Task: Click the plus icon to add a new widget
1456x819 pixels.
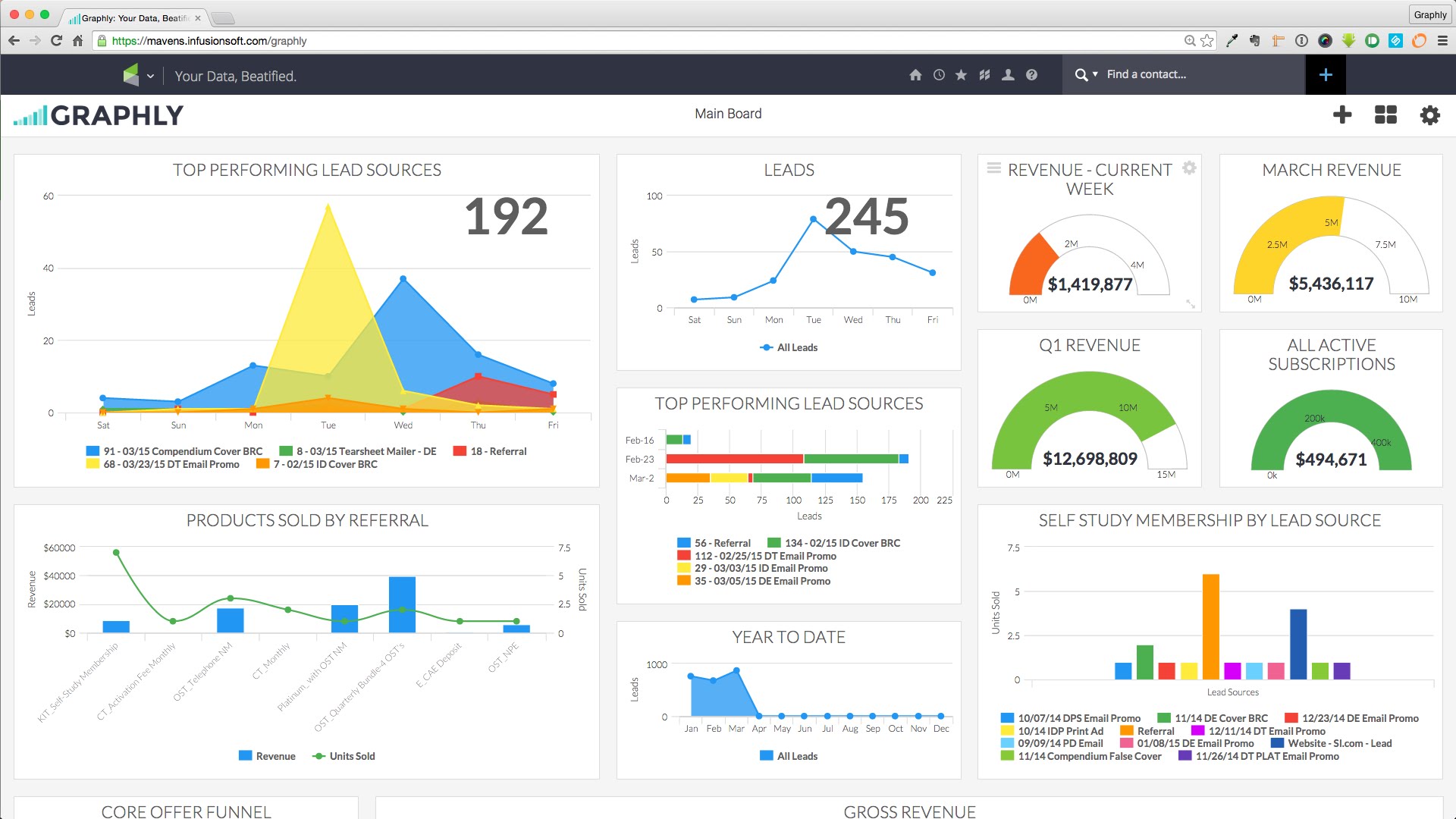Action: 1342,115
